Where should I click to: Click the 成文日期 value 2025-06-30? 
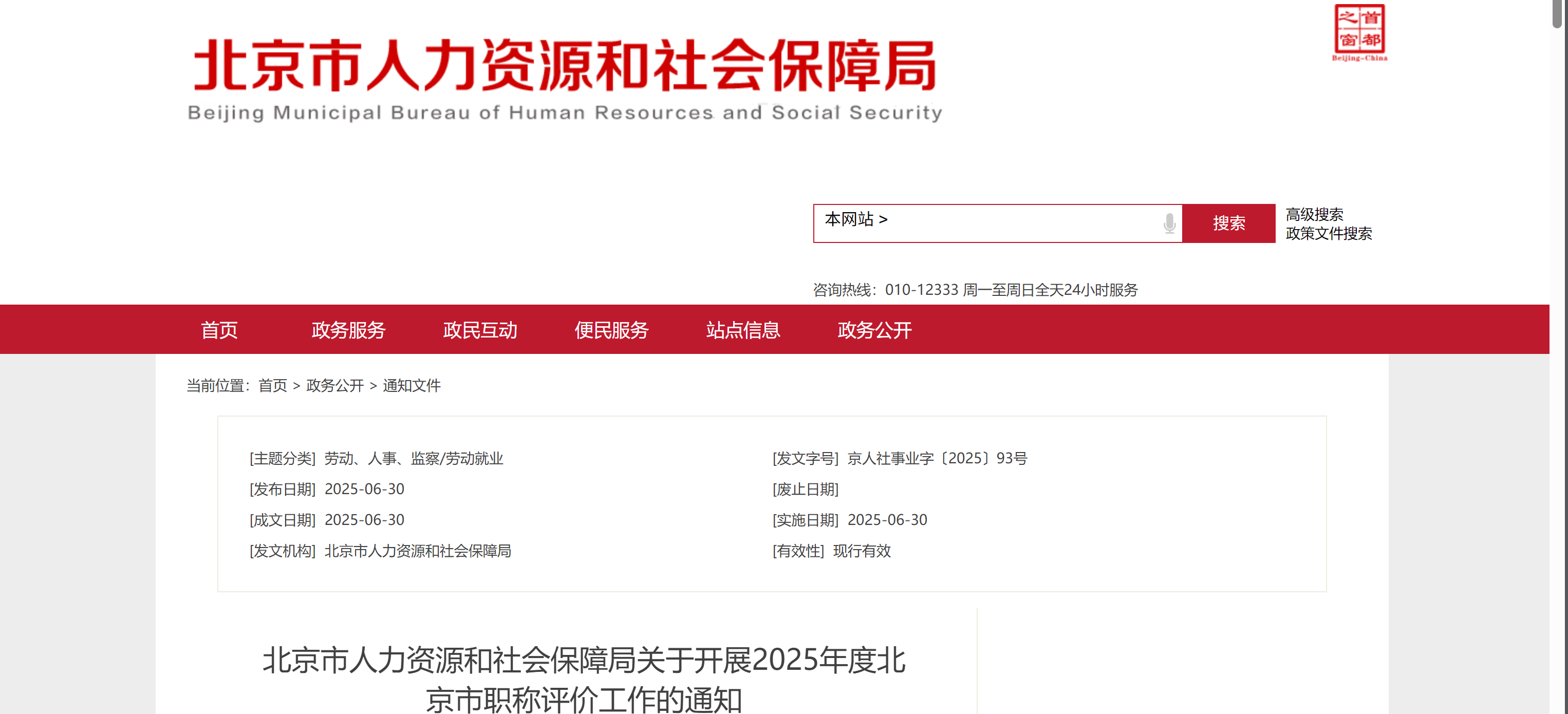pyautogui.click(x=364, y=520)
